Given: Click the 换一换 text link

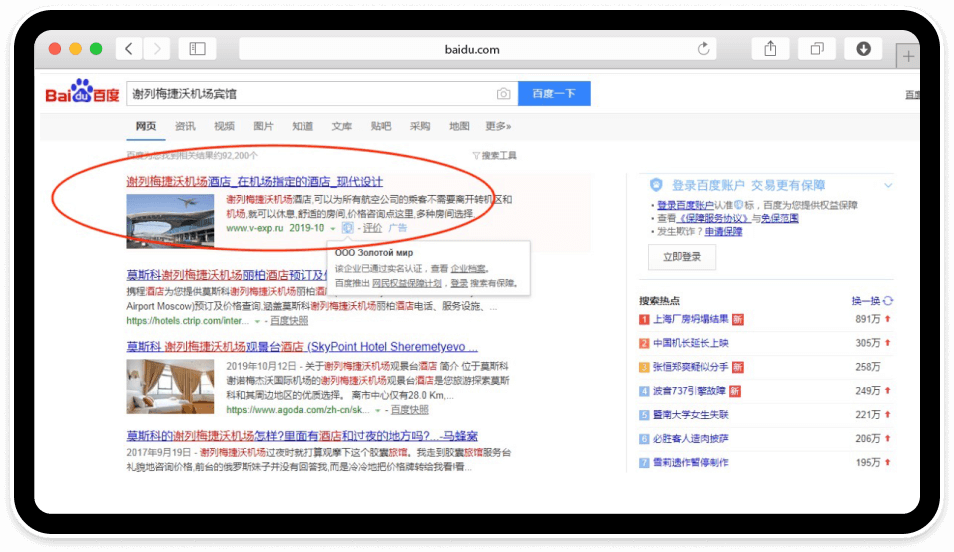Looking at the screenshot, I should pyautogui.click(x=866, y=301).
